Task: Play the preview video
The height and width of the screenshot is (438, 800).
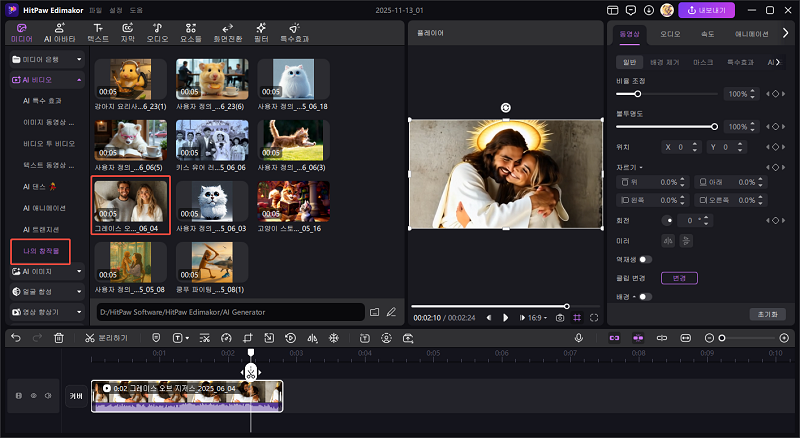Action: tap(505, 318)
